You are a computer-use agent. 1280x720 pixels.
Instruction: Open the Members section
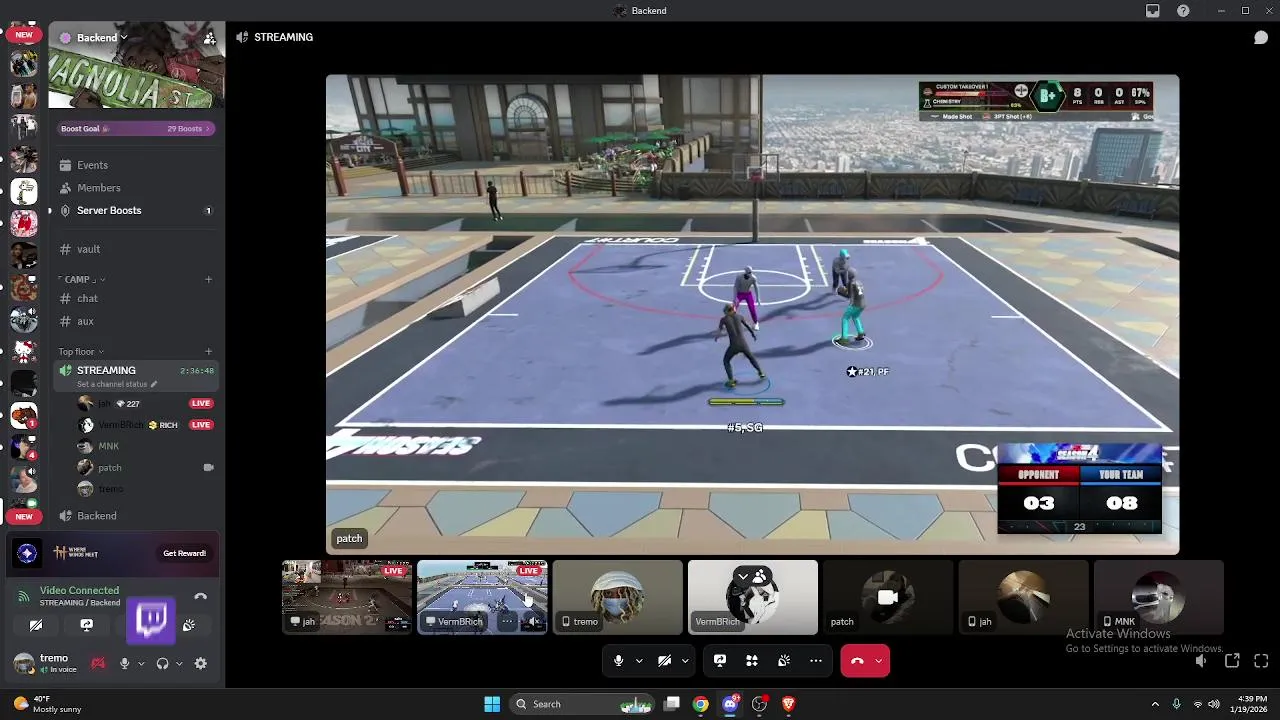coord(134,188)
